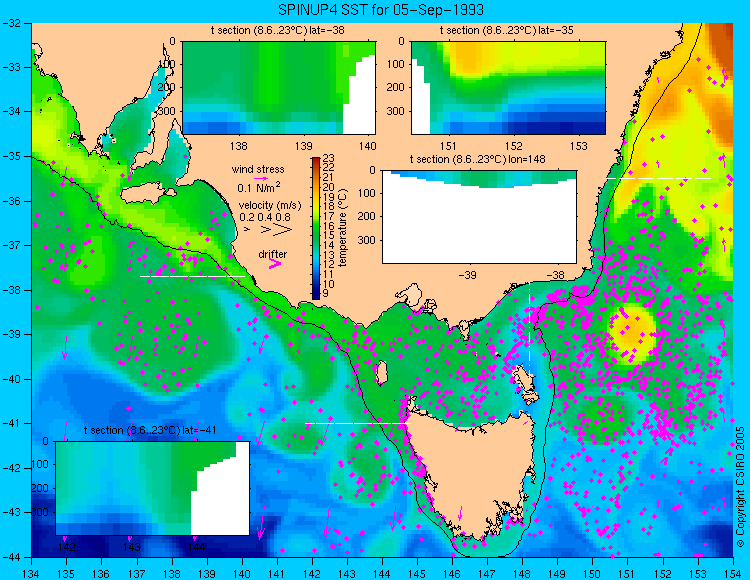Screen dimensions: 750x580
Task: Click the magenta drifter arrowhead symbol in legend
Action: 275,264
